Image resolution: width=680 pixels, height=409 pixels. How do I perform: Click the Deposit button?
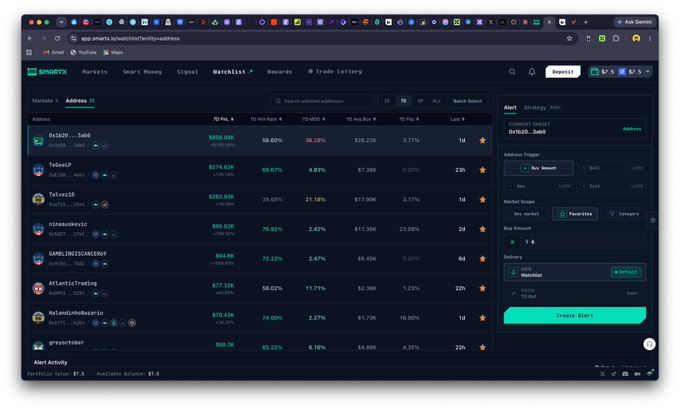[x=563, y=72]
